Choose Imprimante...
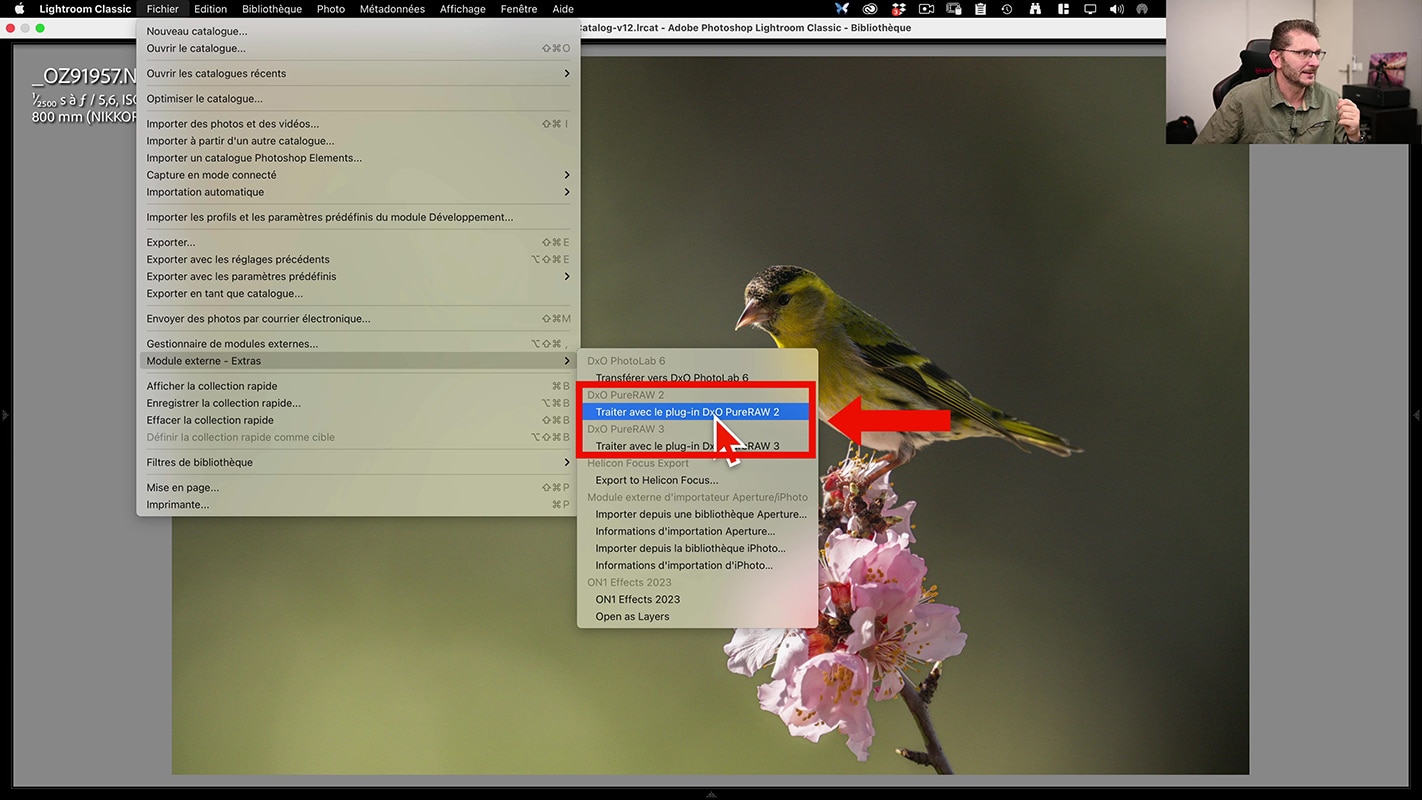Viewport: 1422px width, 800px height. [x=358, y=505]
